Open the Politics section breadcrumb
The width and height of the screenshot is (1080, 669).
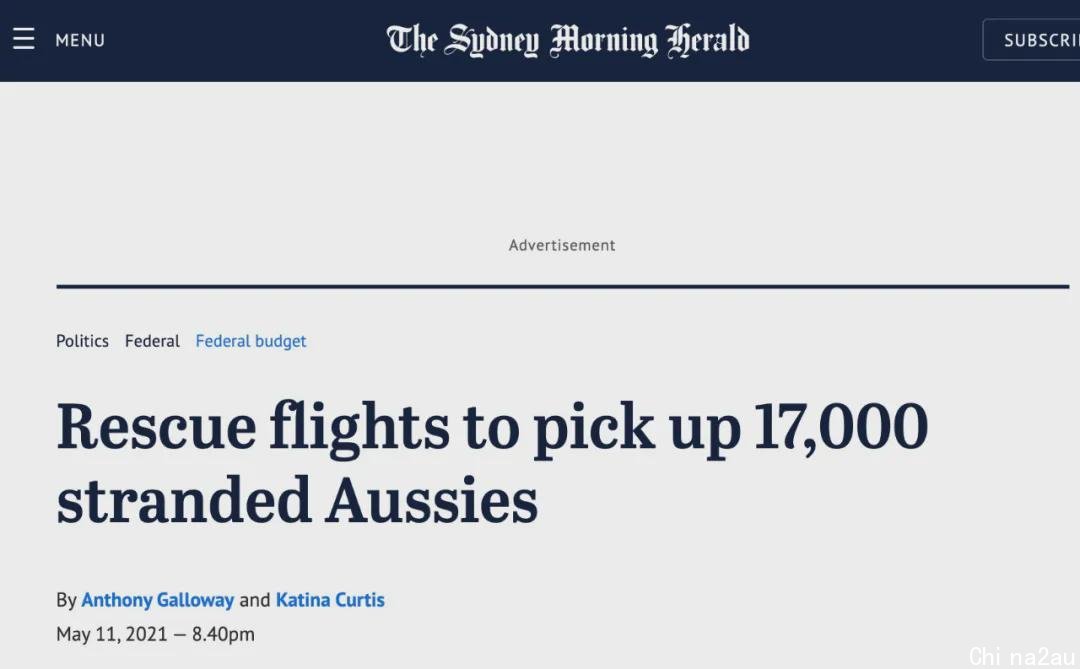pyautogui.click(x=82, y=341)
